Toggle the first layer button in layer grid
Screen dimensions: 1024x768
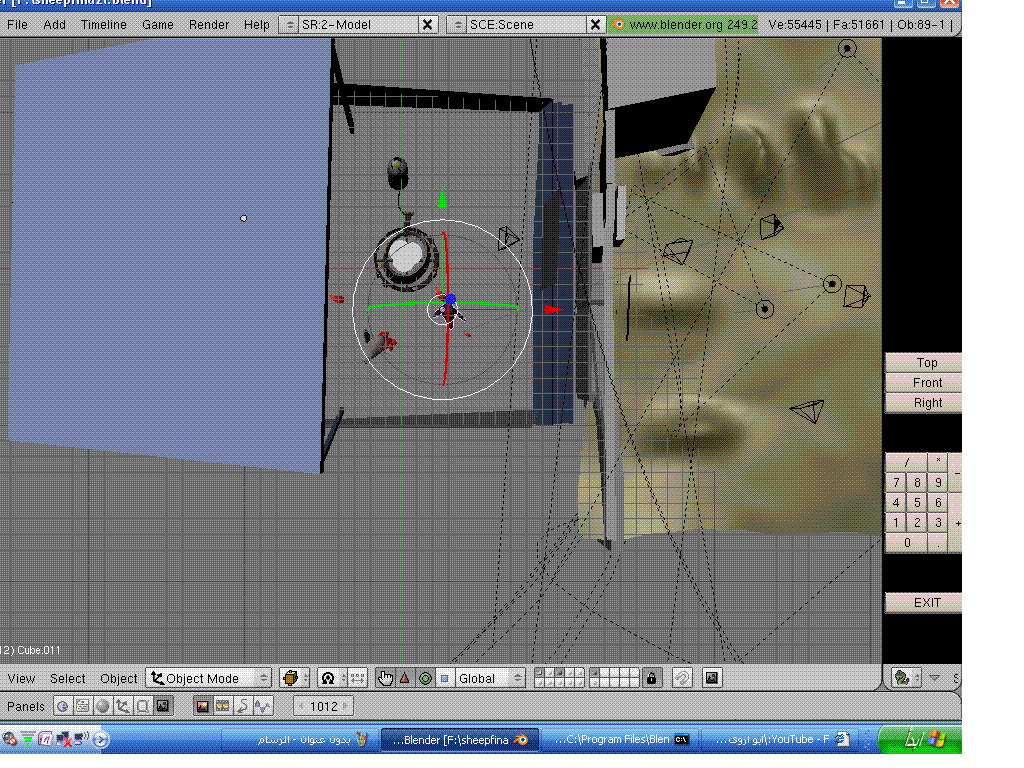540,673
